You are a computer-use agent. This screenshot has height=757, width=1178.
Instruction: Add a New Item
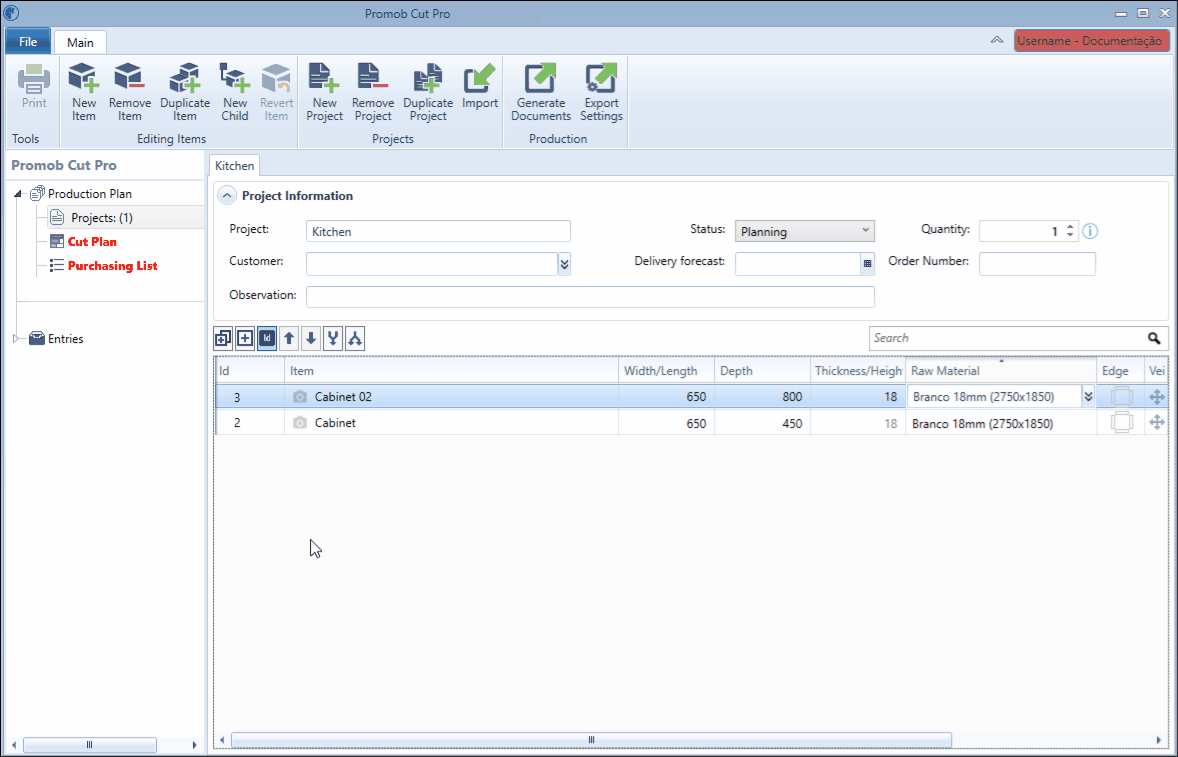click(83, 92)
